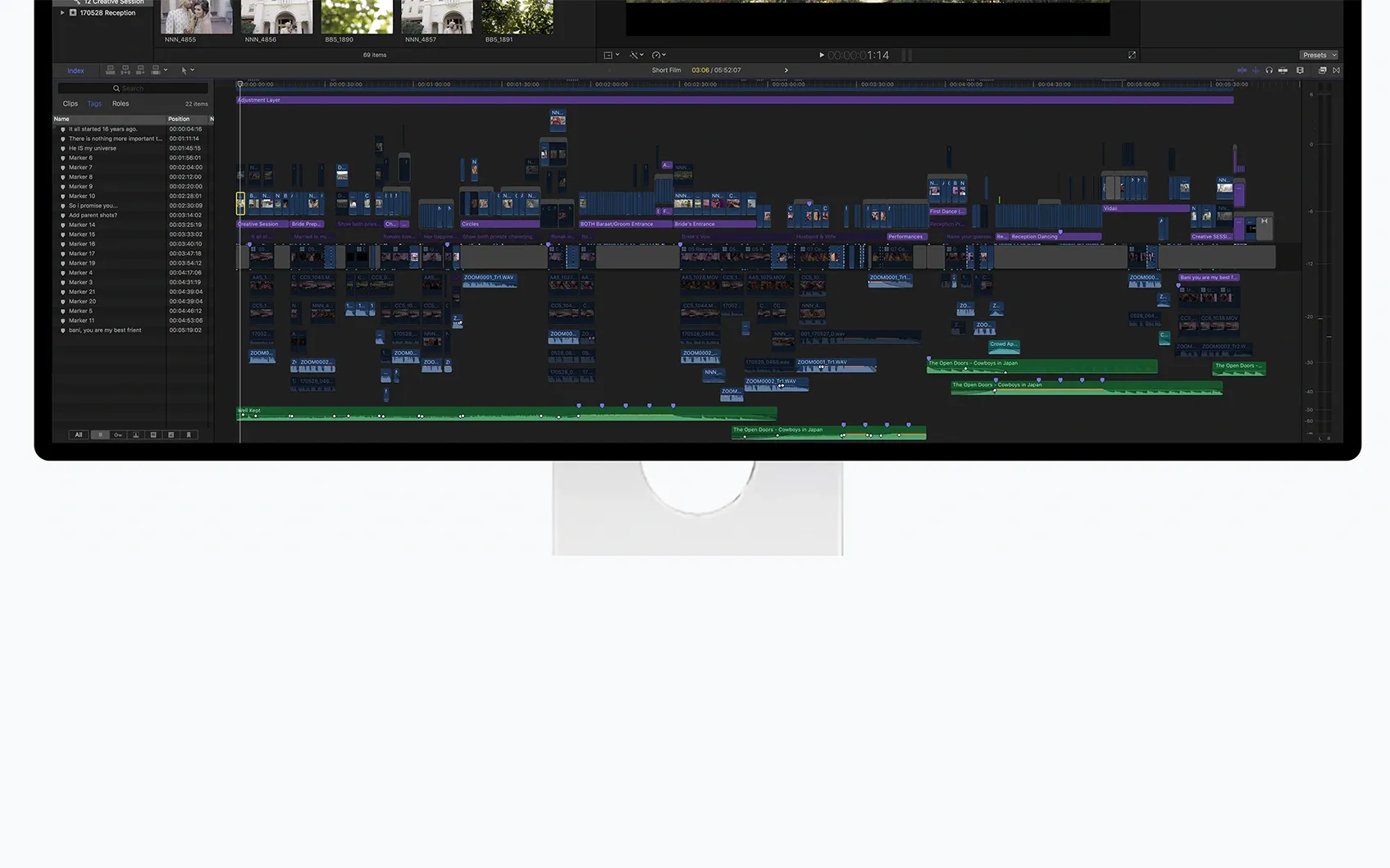
Task: Toggle the Index panel button
Action: (x=75, y=70)
